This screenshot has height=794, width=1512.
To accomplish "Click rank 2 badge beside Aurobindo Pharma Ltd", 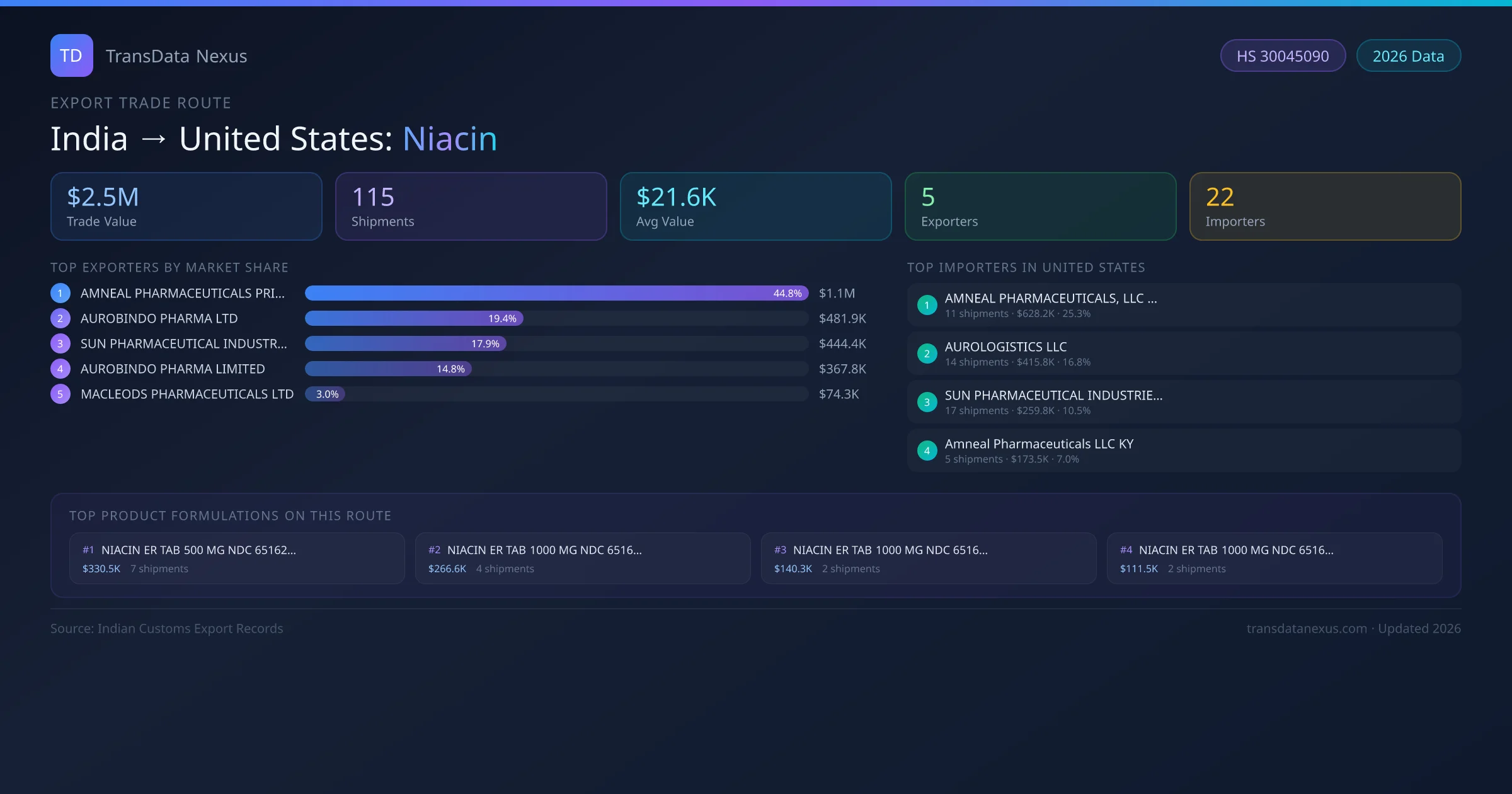I will 60,318.
